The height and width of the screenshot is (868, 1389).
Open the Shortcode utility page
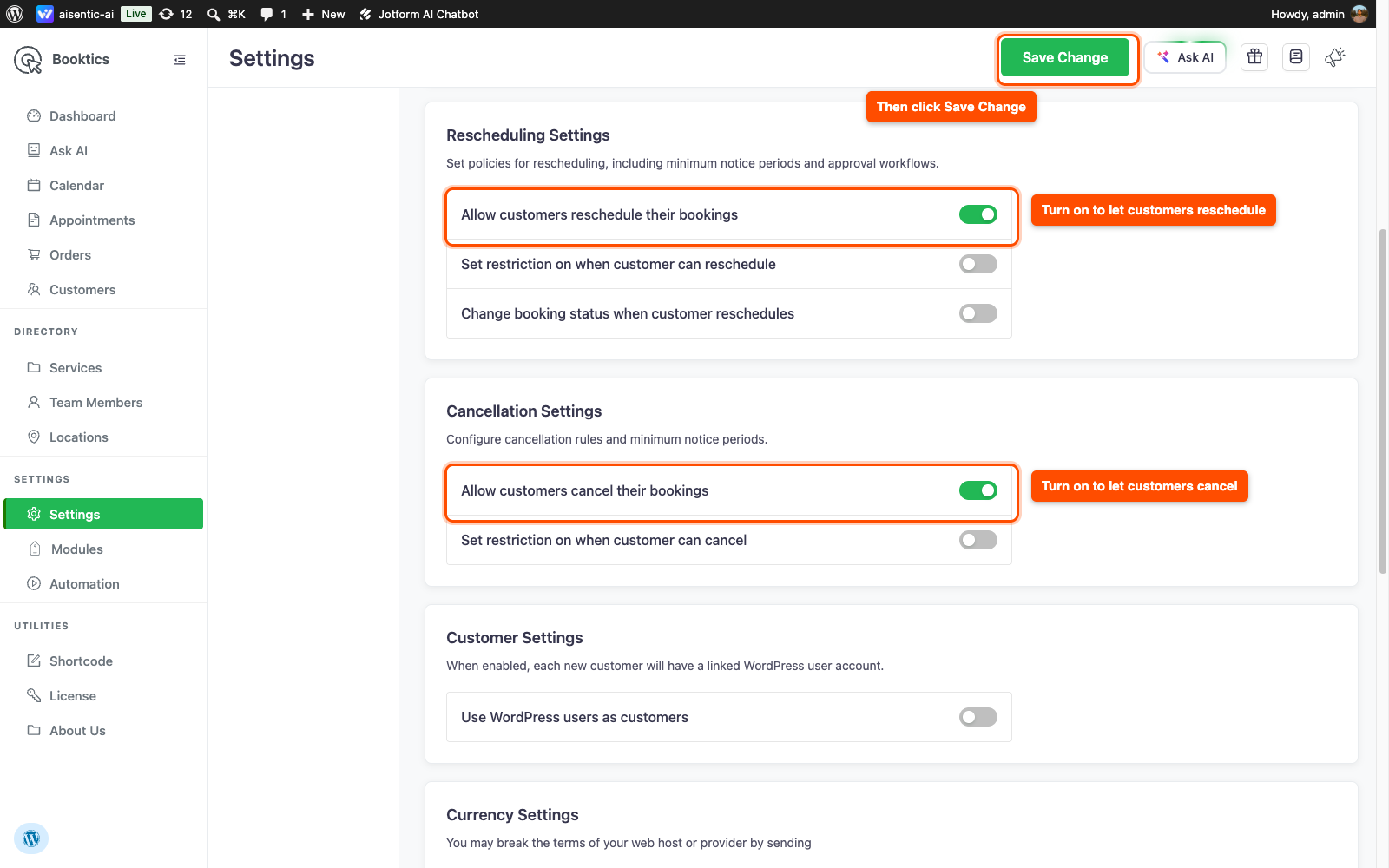point(103,661)
